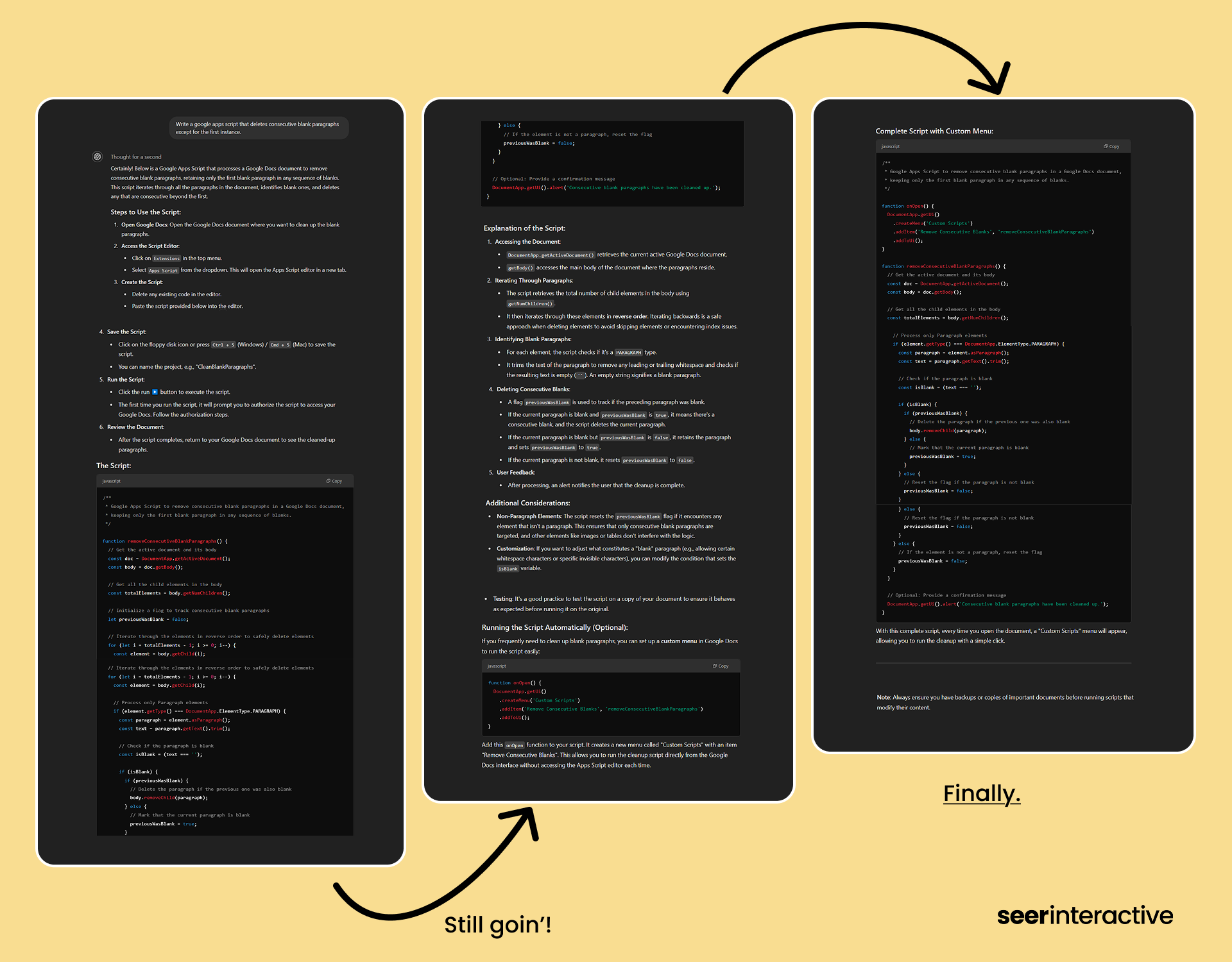
Task: Click the 'Still goin'!' caption
Action: [x=497, y=925]
